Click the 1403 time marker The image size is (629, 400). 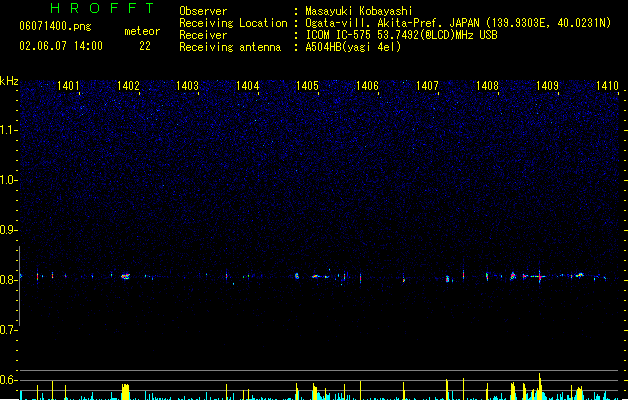coord(187,86)
